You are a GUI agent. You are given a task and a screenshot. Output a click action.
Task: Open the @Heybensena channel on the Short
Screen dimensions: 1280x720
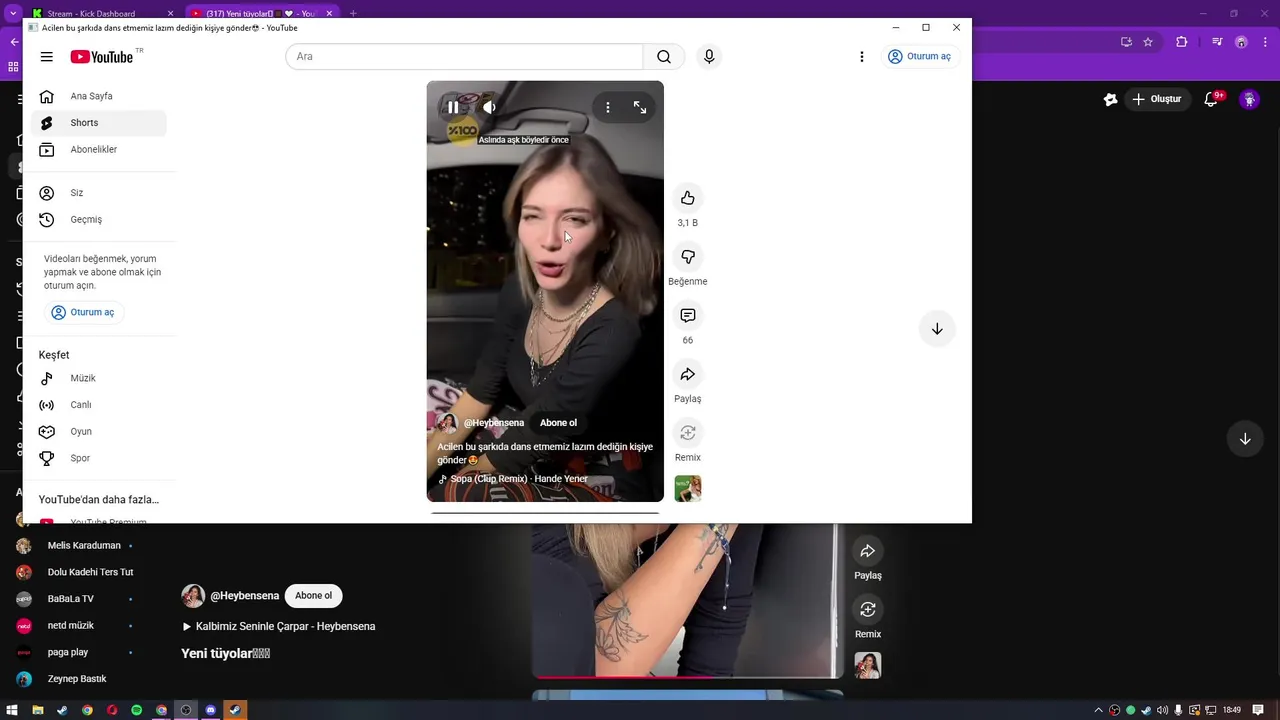pyautogui.click(x=493, y=423)
